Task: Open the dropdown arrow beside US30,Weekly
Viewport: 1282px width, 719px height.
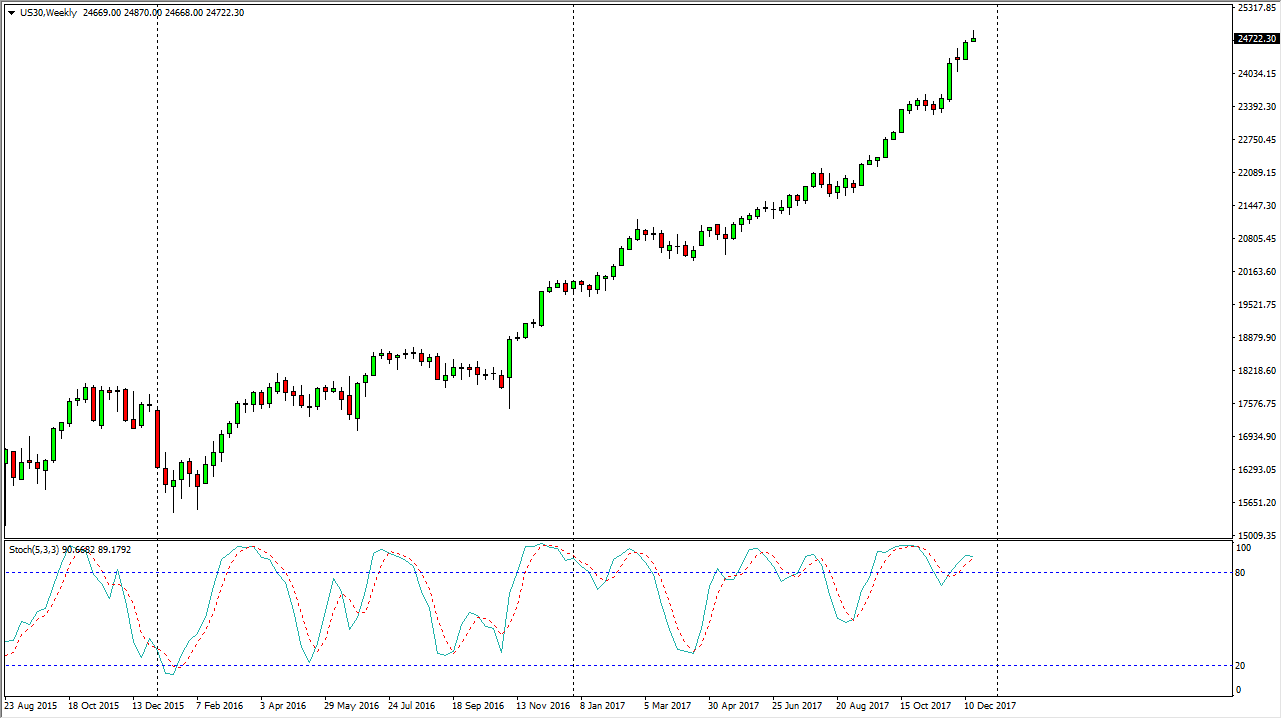Action: [11, 13]
